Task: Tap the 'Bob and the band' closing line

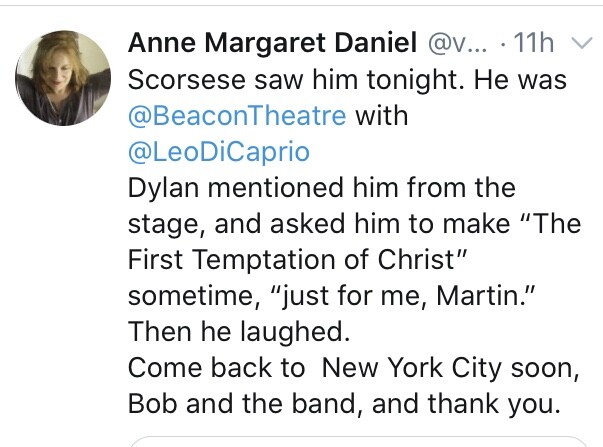Action: (x=343, y=404)
